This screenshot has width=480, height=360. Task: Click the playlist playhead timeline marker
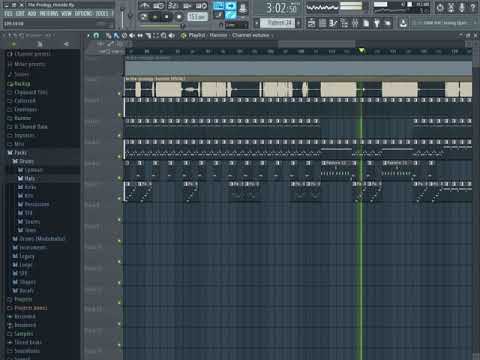[361, 51]
